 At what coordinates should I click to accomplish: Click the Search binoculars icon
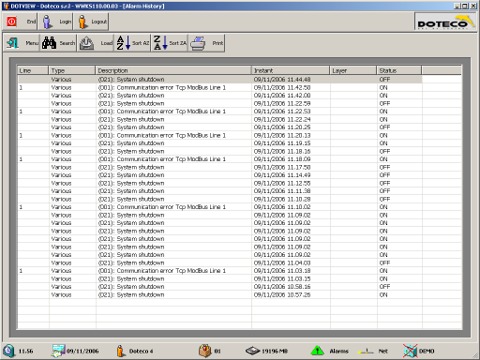[49, 43]
